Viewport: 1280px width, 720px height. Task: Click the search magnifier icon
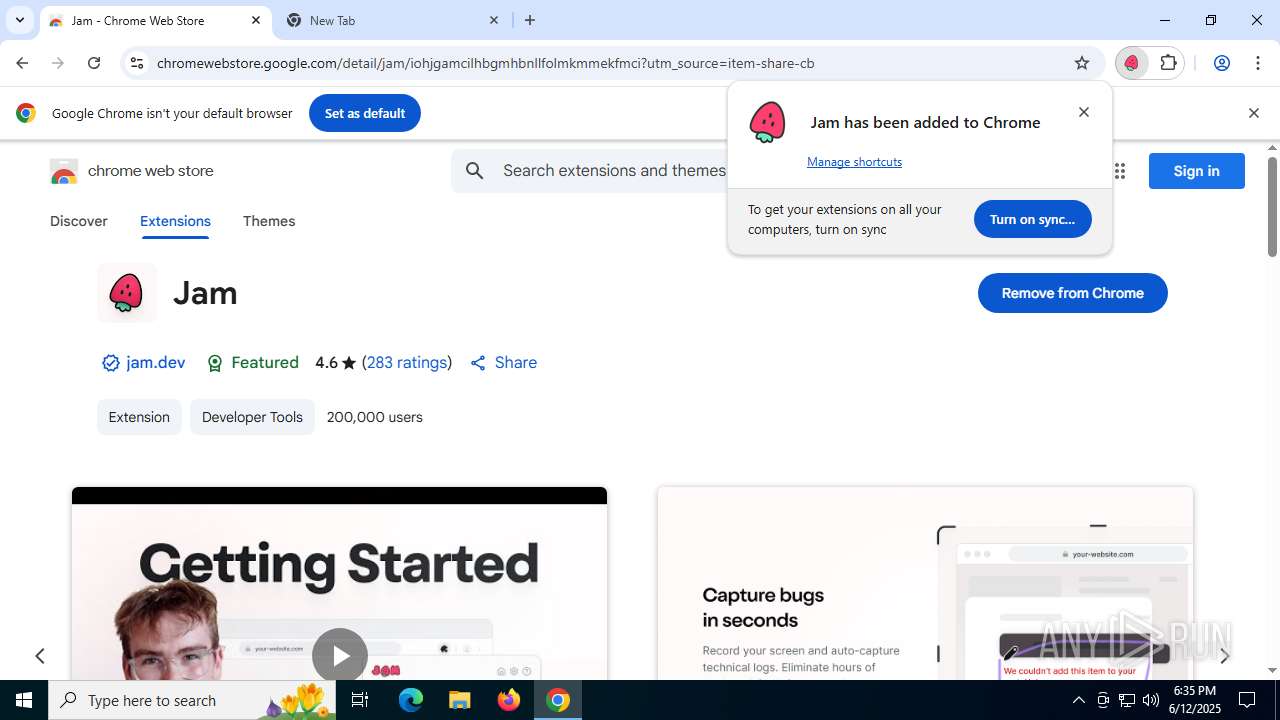475,171
